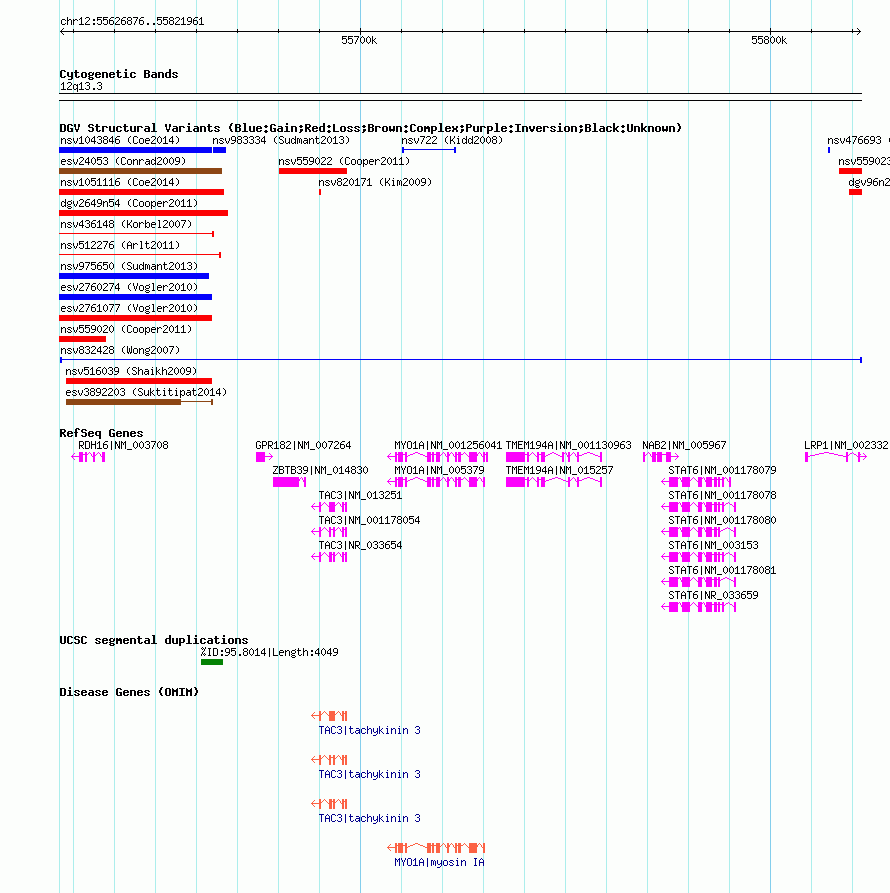Image resolution: width=890 pixels, height=893 pixels.
Task: Click the nsv436148 (Korbel2007) variant label
Action: point(126,224)
